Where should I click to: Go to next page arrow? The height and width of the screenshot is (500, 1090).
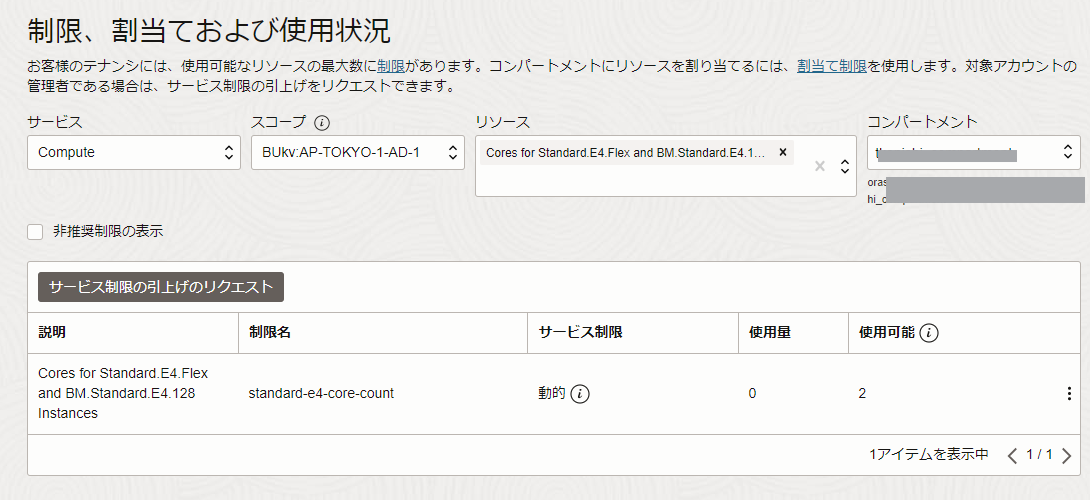[1066, 456]
